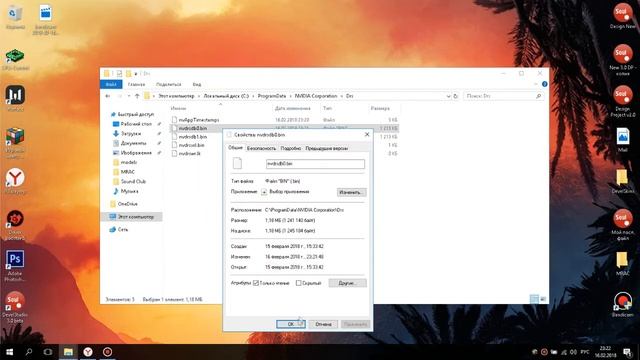Click the Change (Изменить...) button
The image size is (640, 360).
(351, 192)
